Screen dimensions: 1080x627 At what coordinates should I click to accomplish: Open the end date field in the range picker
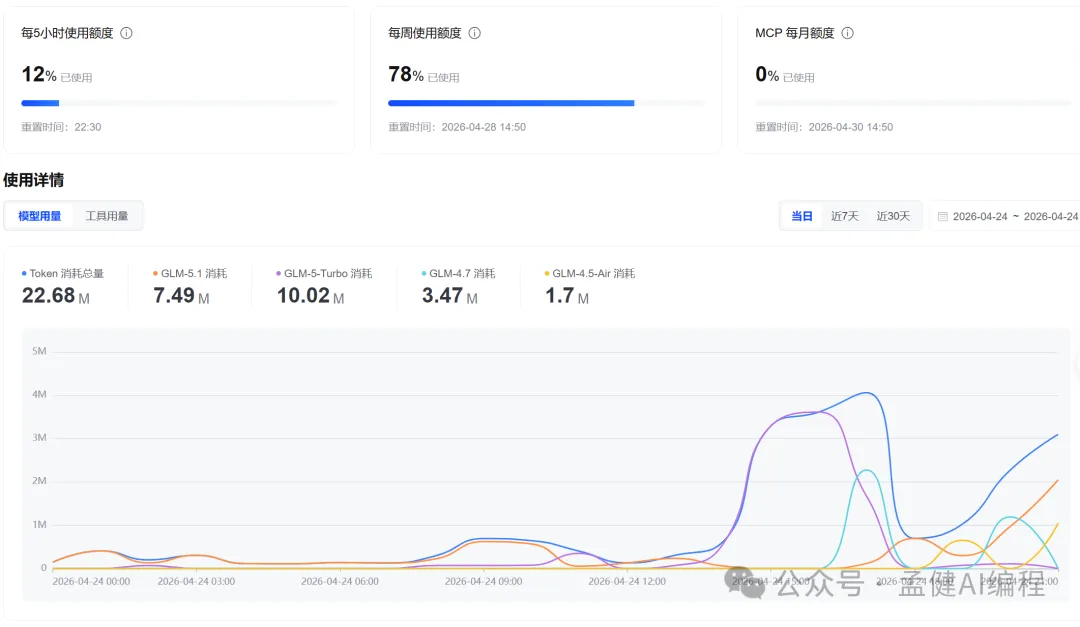1051,216
